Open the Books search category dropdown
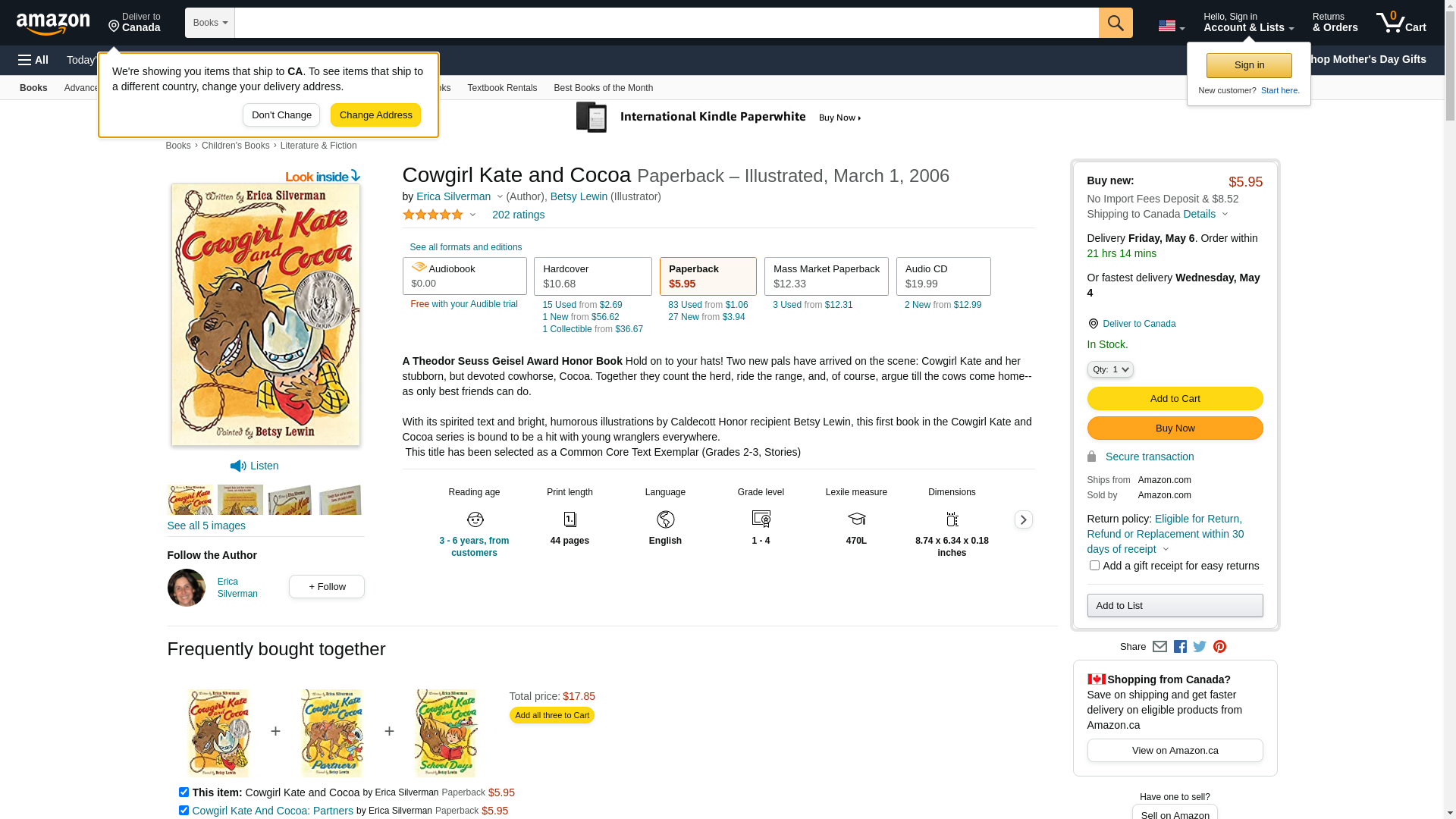1456x819 pixels. 210,23
